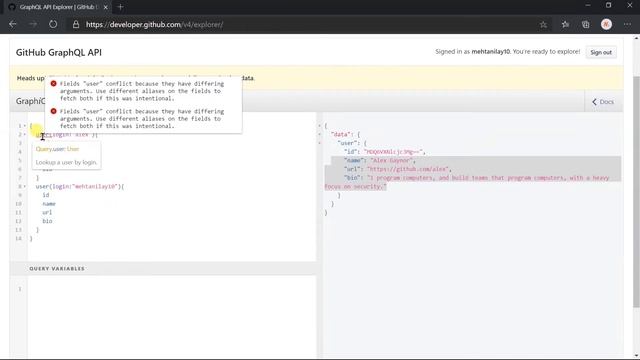The width and height of the screenshot is (640, 360).
Task: Sign out of GitHub explorer
Action: click(601, 52)
